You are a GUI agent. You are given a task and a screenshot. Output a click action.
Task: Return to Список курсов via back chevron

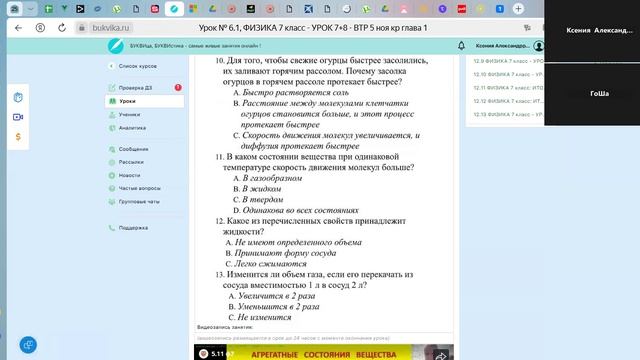click(x=111, y=66)
